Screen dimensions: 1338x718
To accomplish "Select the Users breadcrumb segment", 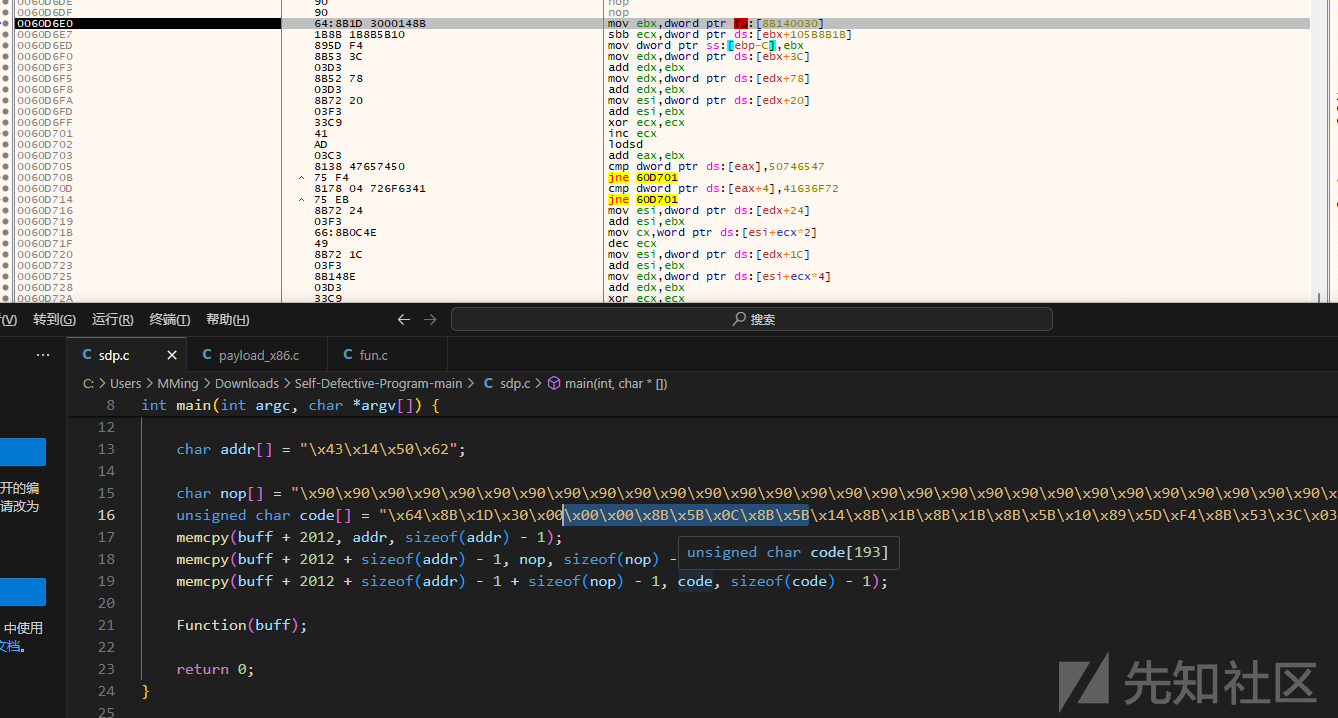I will click(126, 383).
